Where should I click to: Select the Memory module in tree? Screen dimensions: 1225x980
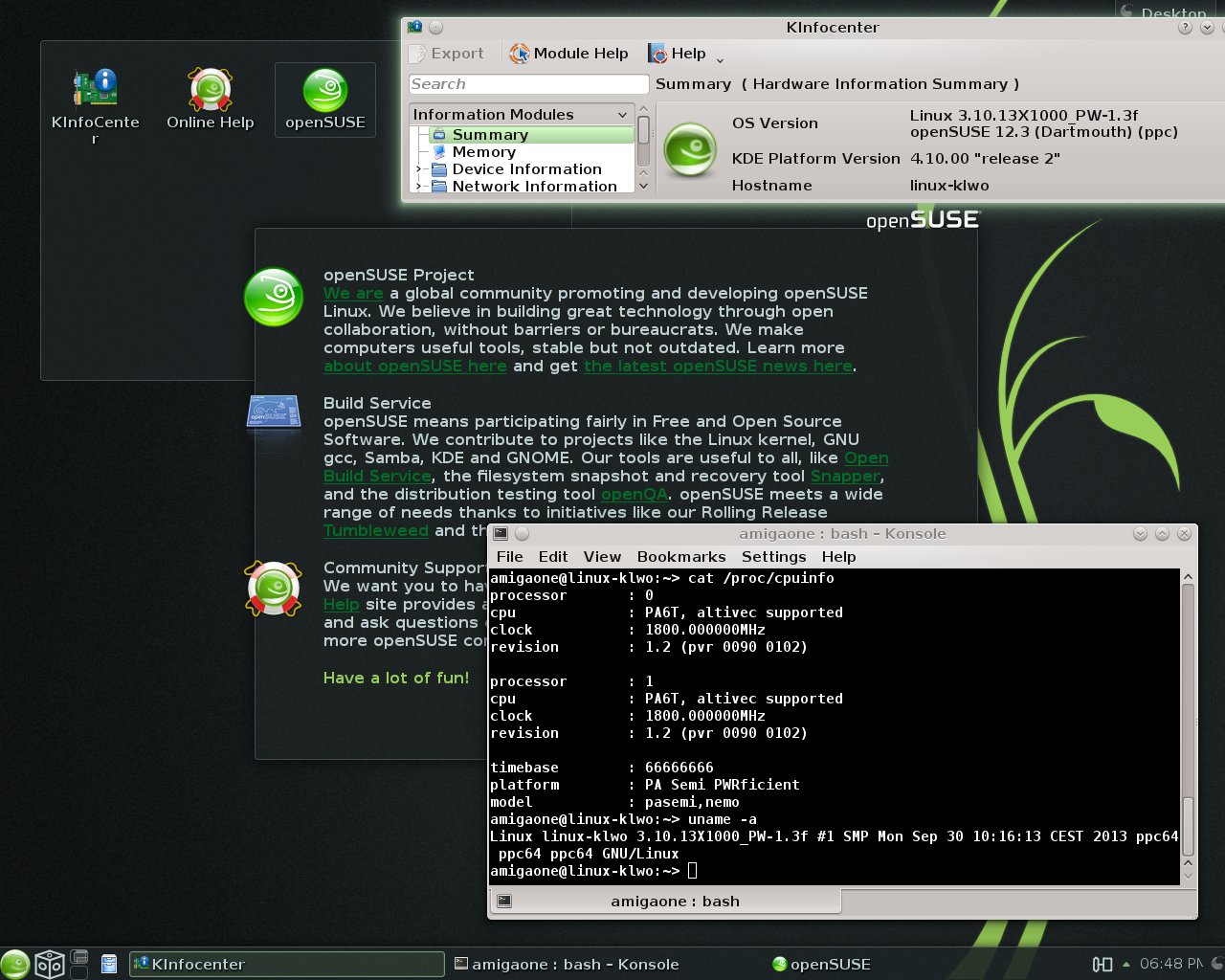483,152
